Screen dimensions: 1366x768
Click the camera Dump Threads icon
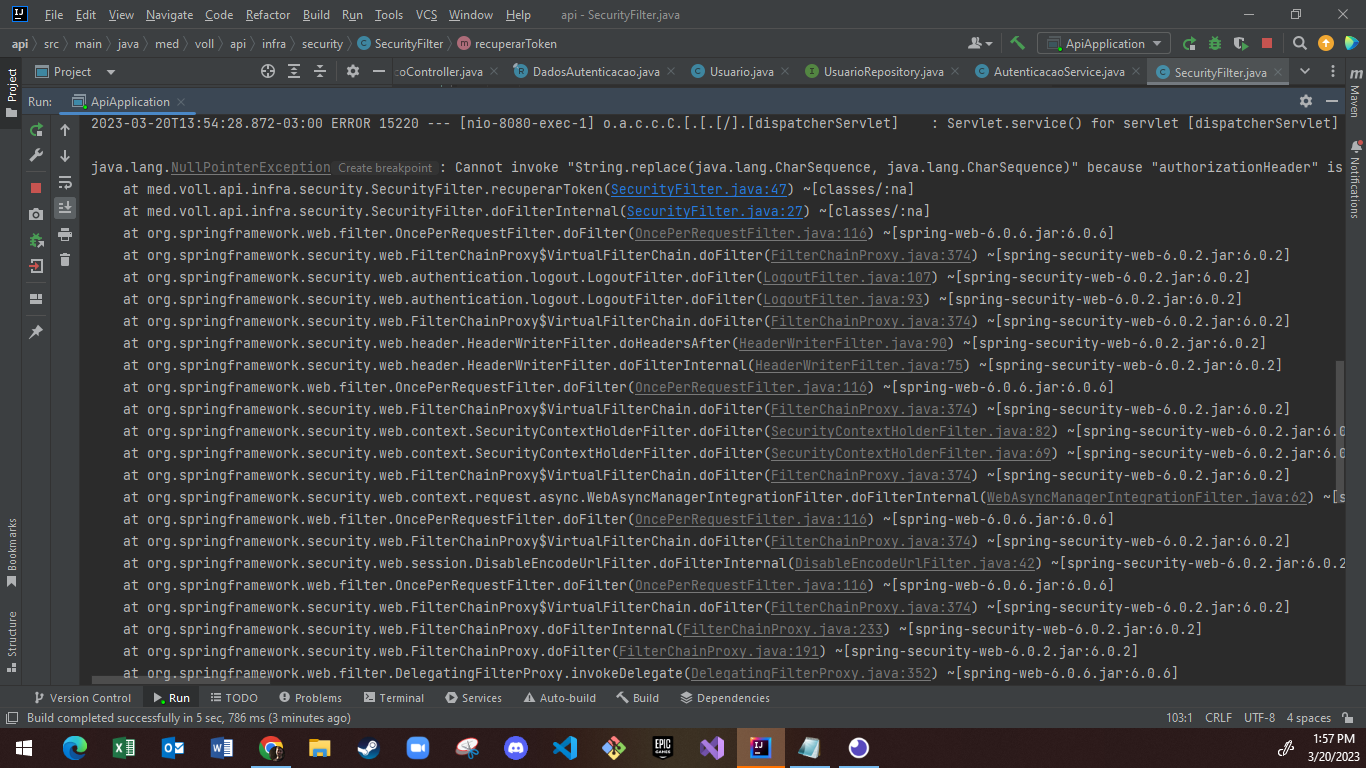tap(36, 214)
